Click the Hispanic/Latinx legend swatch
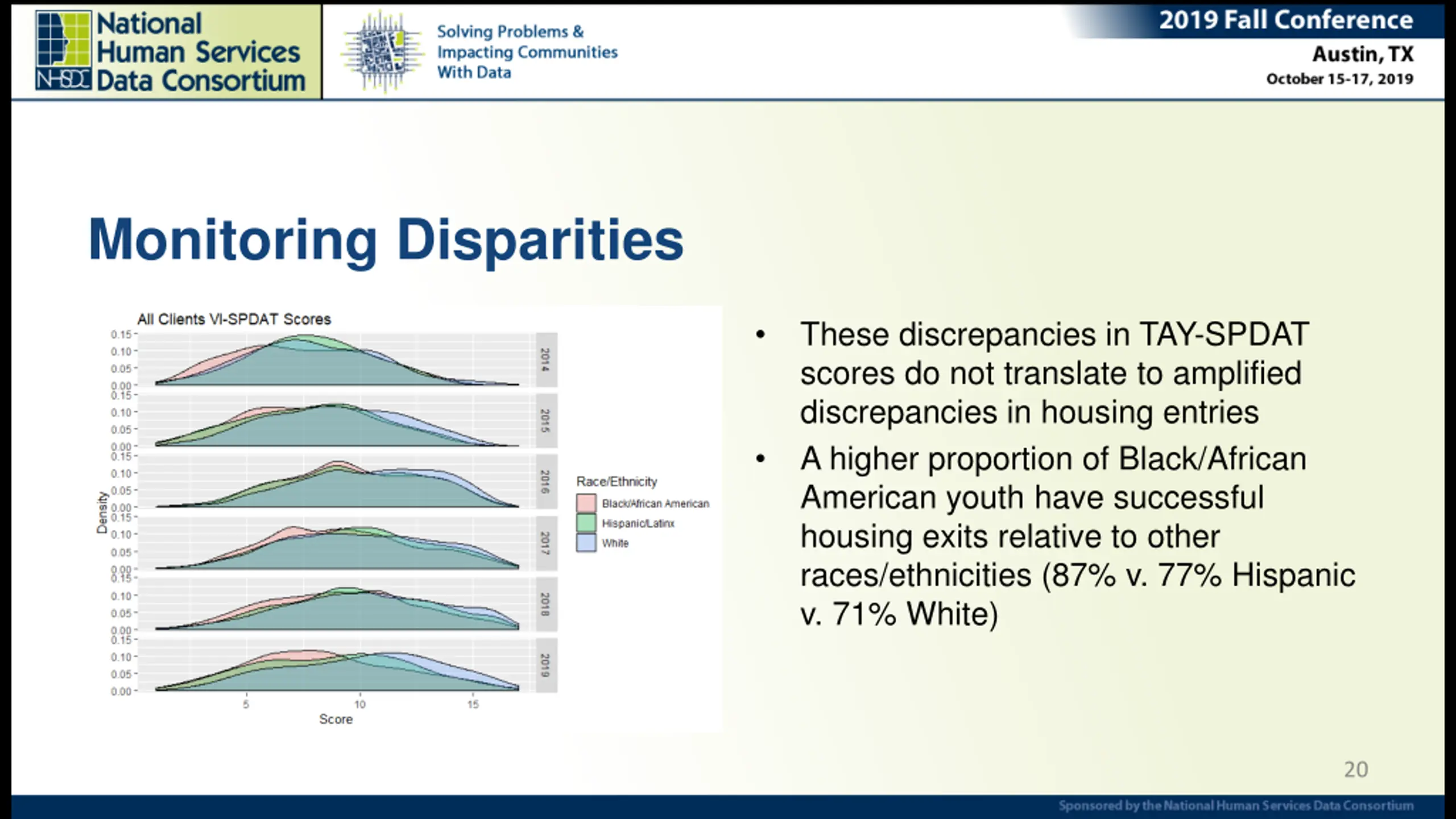Image resolution: width=1456 pixels, height=819 pixels. pos(586,523)
